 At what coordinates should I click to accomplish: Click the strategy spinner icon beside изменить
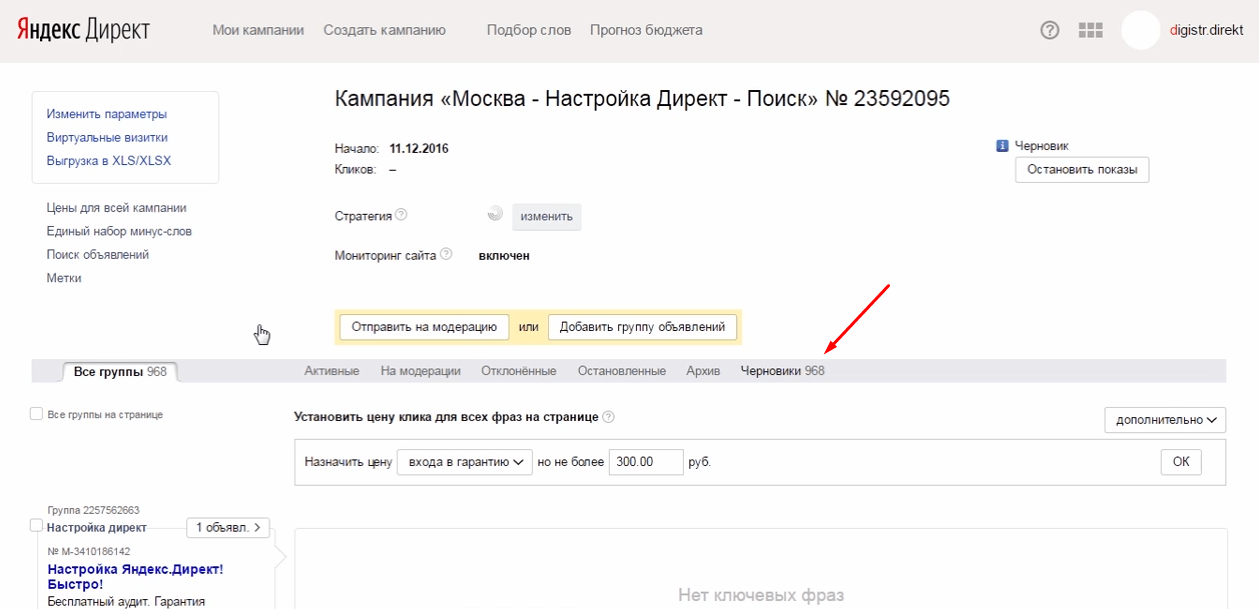494,214
